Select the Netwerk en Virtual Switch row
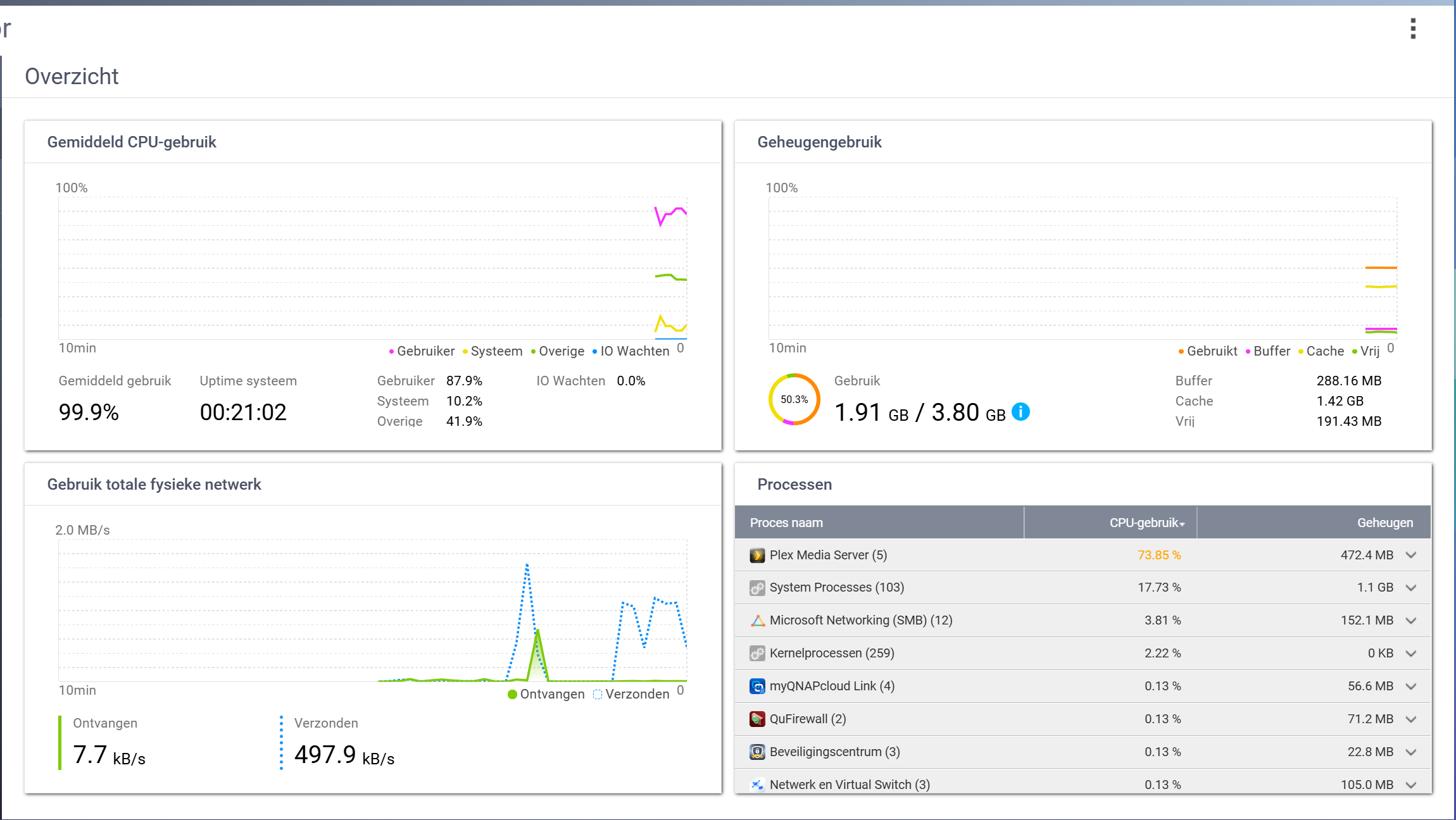 [x=850, y=785]
